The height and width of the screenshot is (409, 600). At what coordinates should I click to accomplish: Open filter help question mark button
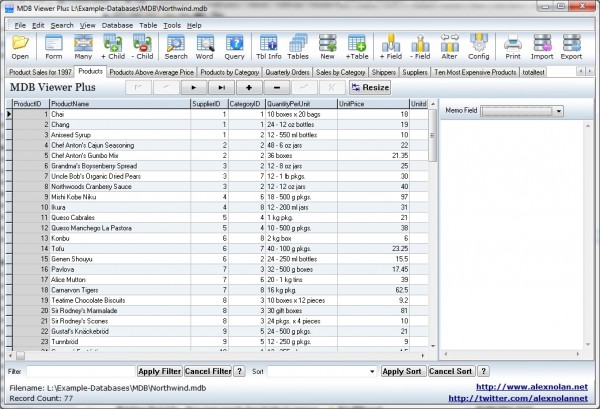click(239, 371)
